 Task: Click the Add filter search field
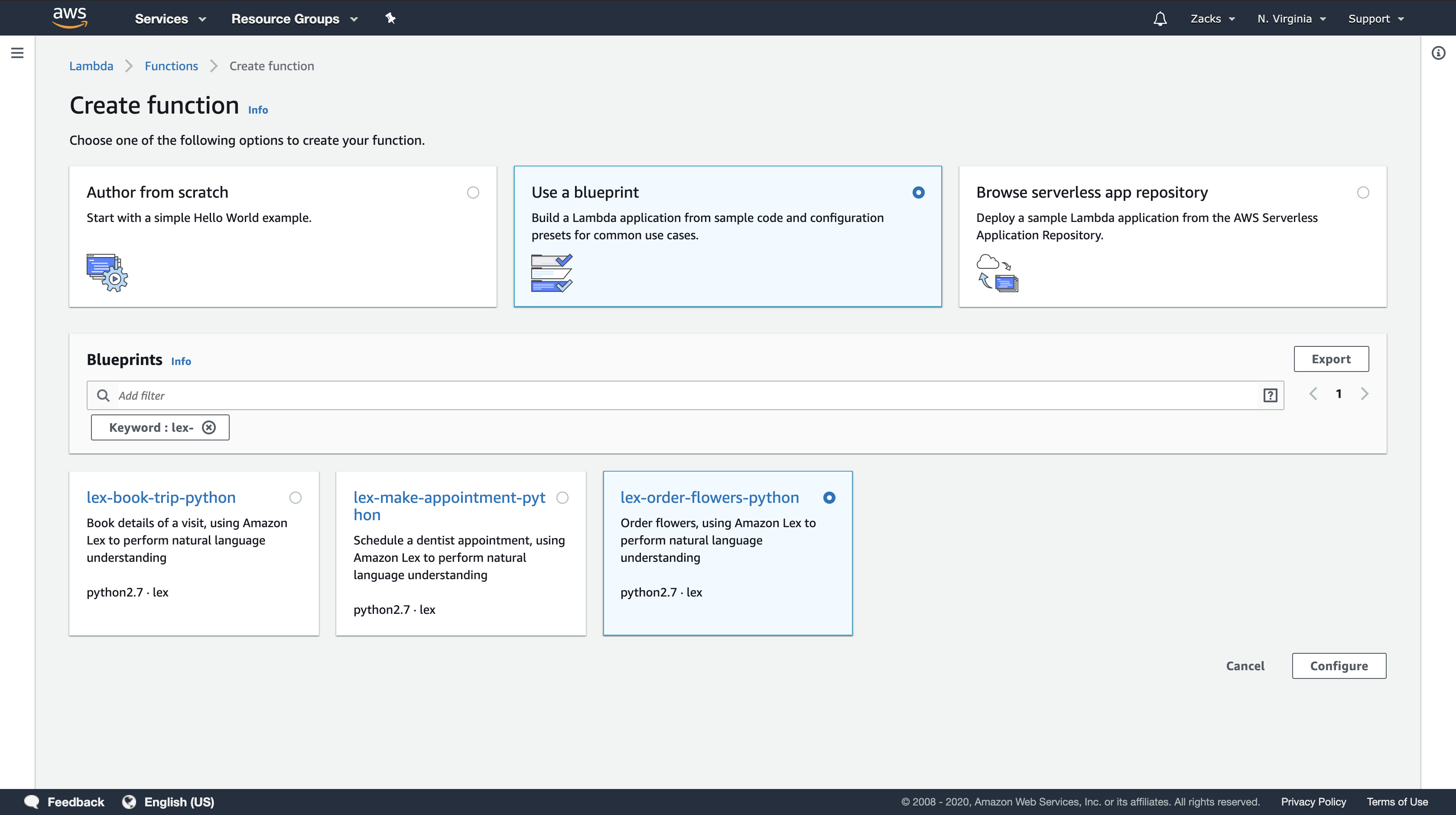click(678, 395)
